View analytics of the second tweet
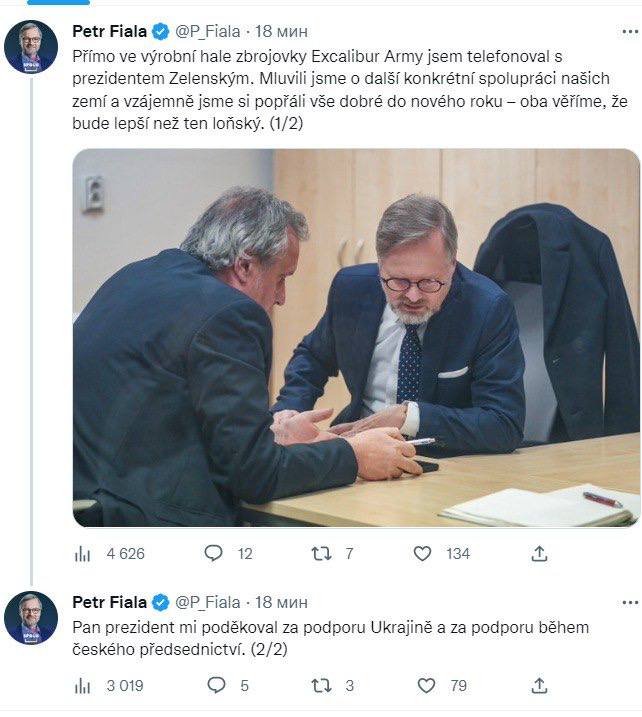The height and width of the screenshot is (717, 642). point(83,685)
